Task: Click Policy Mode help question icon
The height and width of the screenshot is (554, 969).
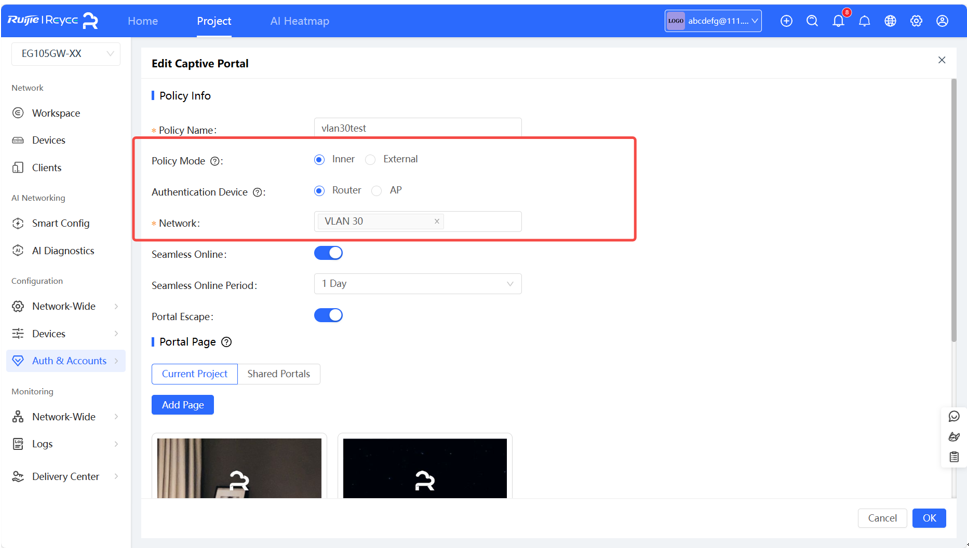Action: (x=214, y=161)
